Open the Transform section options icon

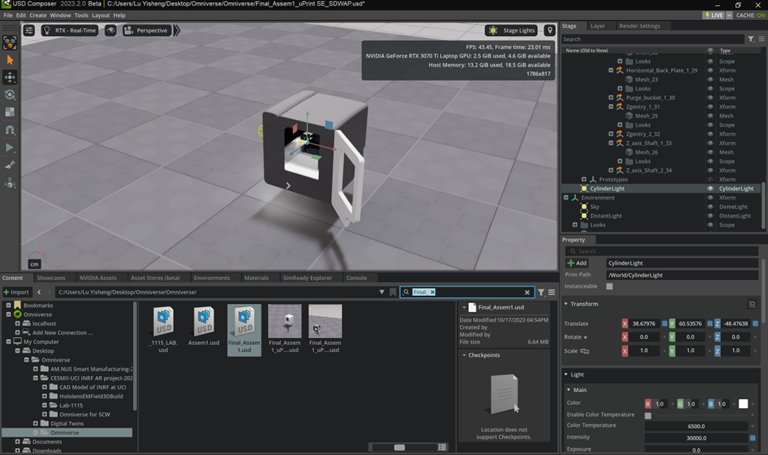[752, 304]
